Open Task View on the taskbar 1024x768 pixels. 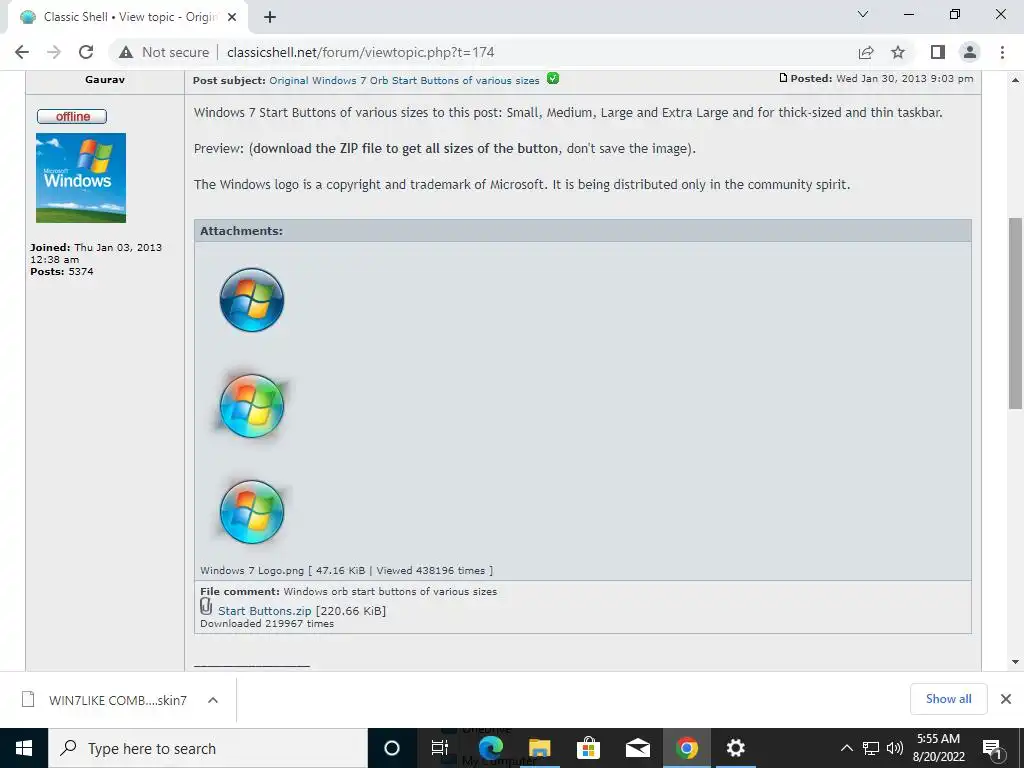[440, 748]
